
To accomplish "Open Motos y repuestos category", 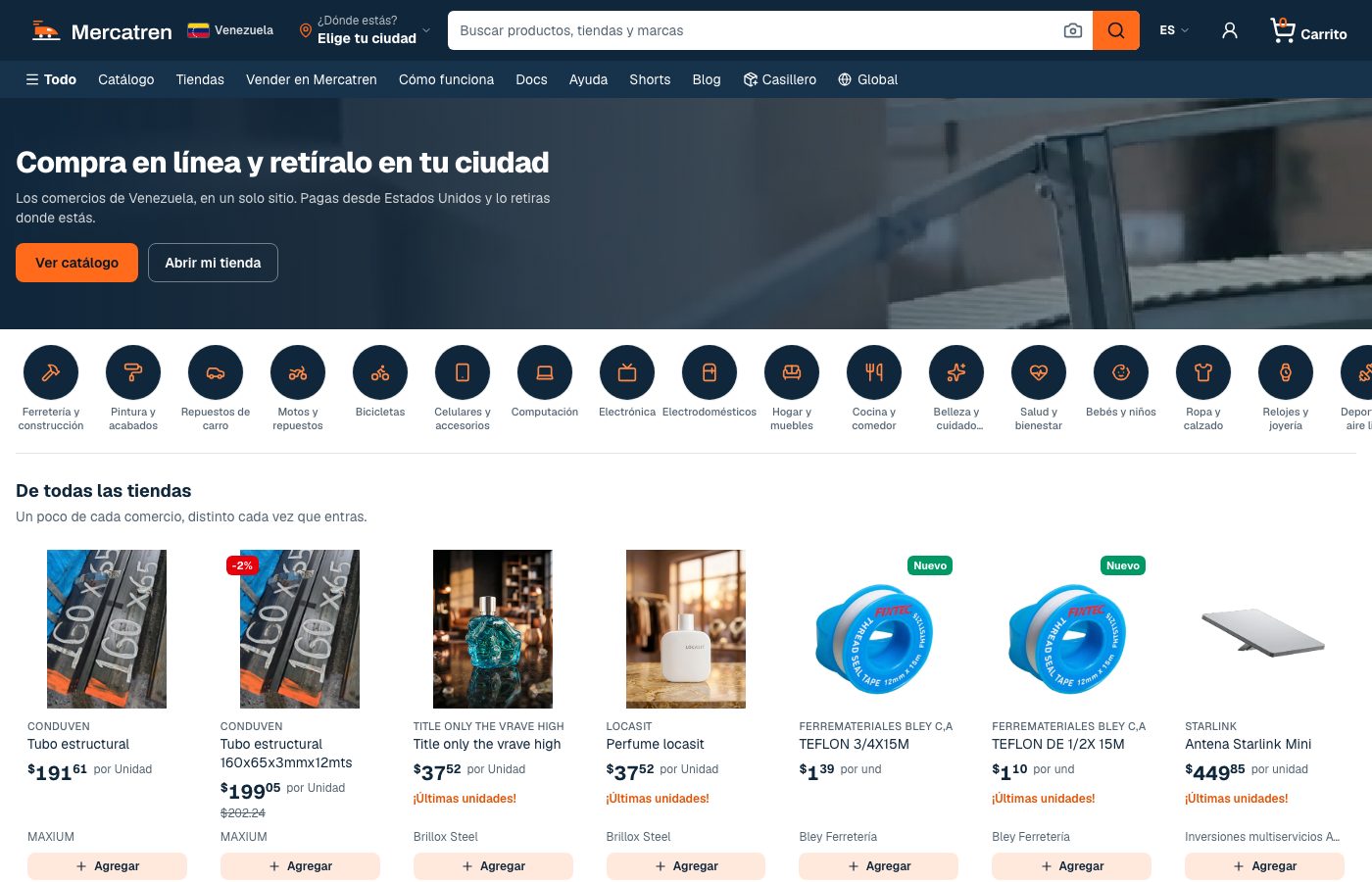I will [298, 388].
